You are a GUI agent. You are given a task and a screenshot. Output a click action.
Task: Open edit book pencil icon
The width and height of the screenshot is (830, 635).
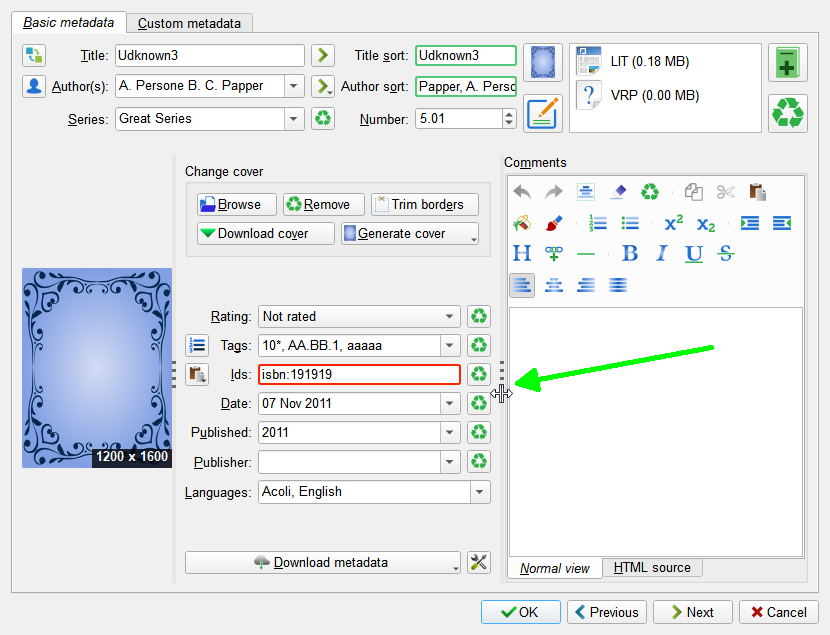point(543,113)
